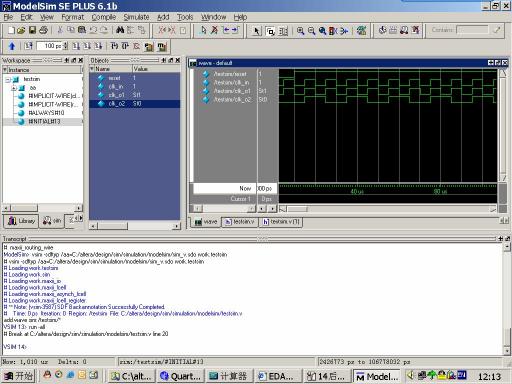Click the blue up-arrow Environment Up icon

click(x=12, y=46)
